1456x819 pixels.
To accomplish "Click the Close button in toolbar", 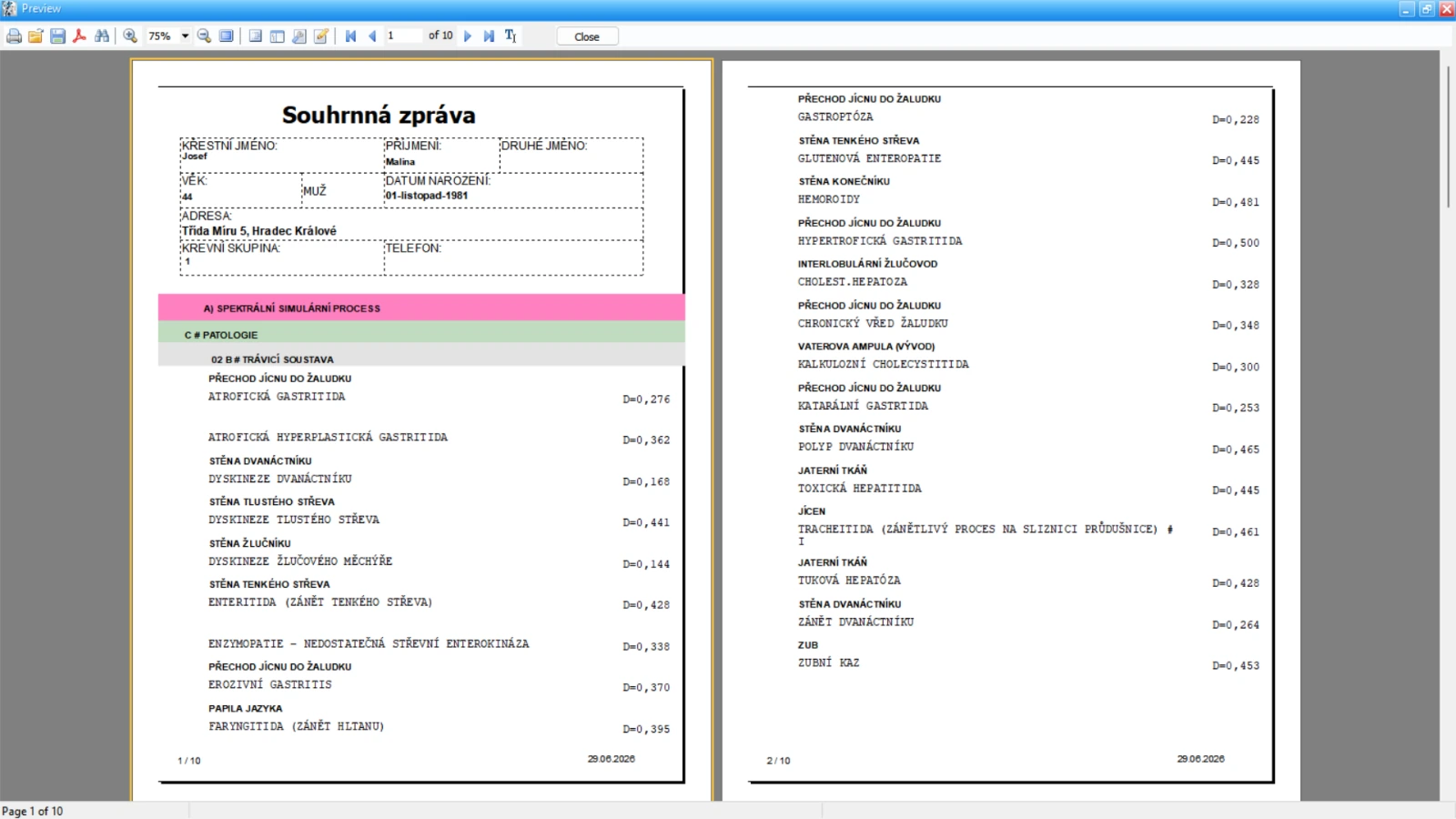I will (x=587, y=36).
